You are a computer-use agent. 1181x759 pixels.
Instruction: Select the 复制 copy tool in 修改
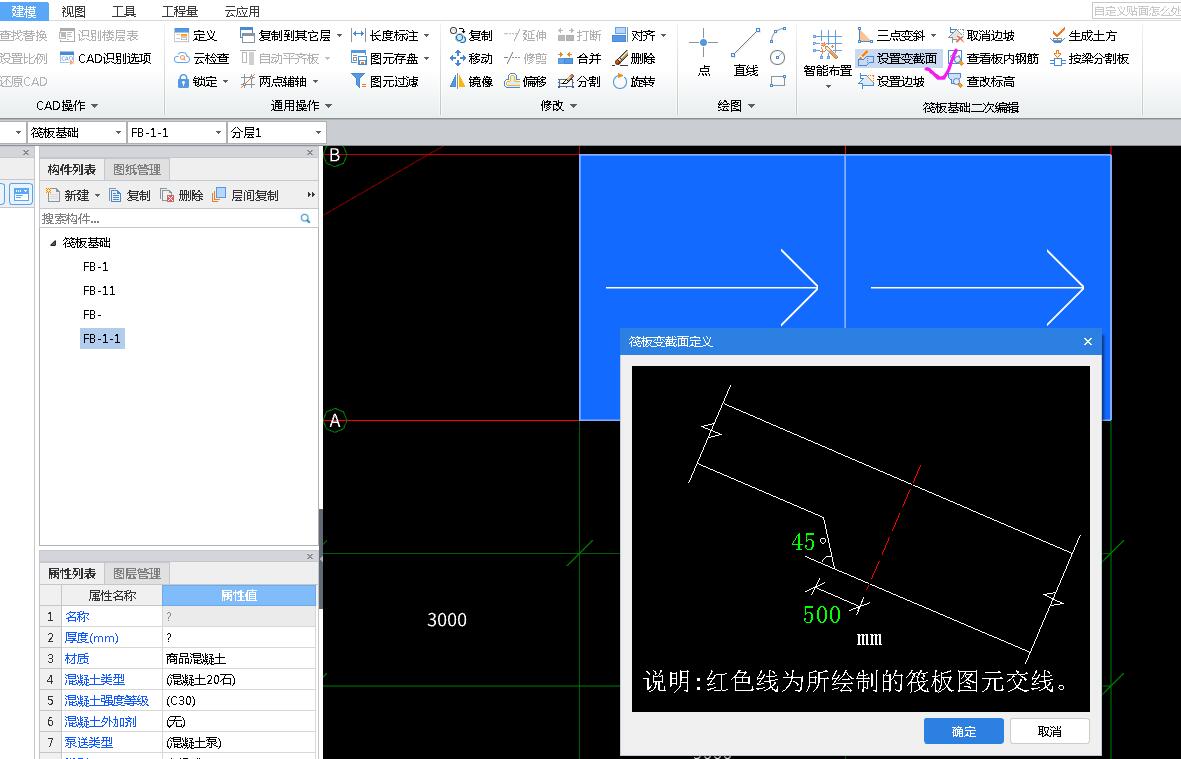(x=471, y=35)
